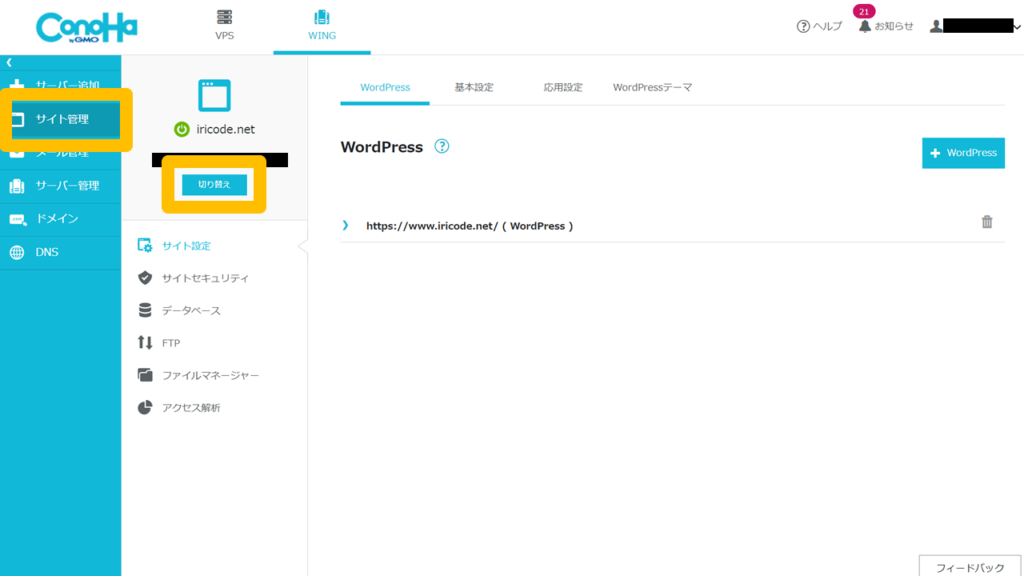Click the user account person icon

(936, 26)
